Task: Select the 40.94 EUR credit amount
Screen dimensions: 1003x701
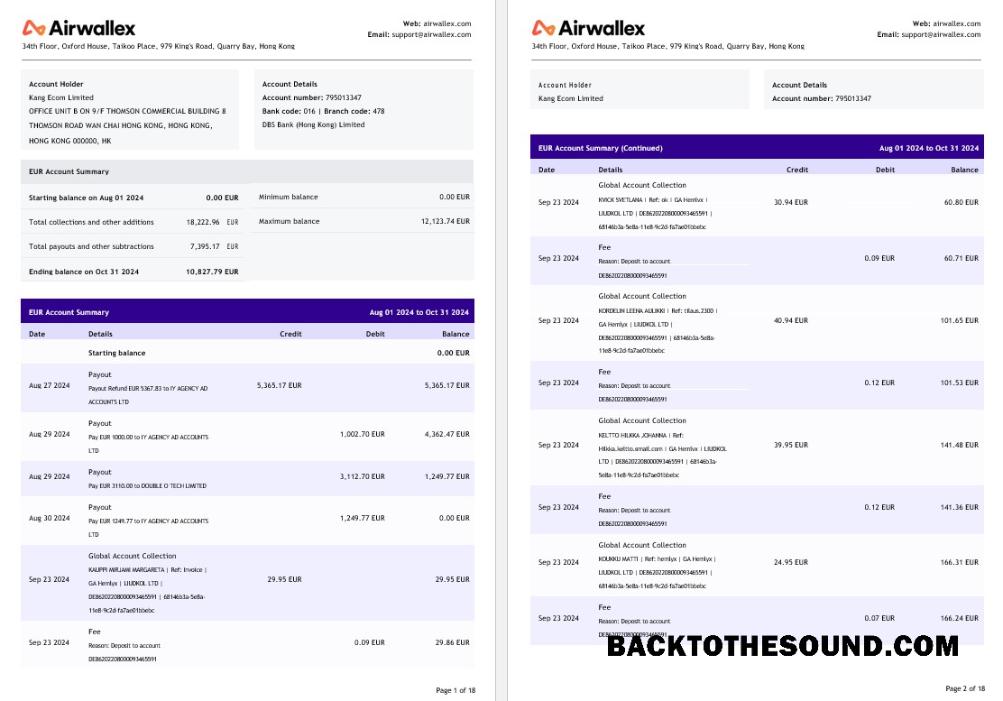Action: point(791,320)
